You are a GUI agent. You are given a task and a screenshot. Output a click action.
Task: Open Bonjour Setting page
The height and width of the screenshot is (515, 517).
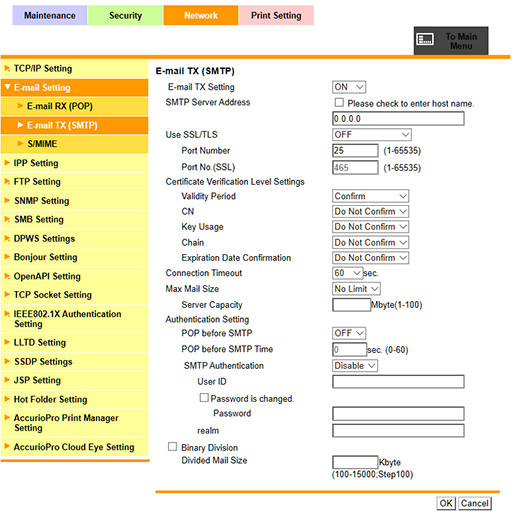point(74,257)
